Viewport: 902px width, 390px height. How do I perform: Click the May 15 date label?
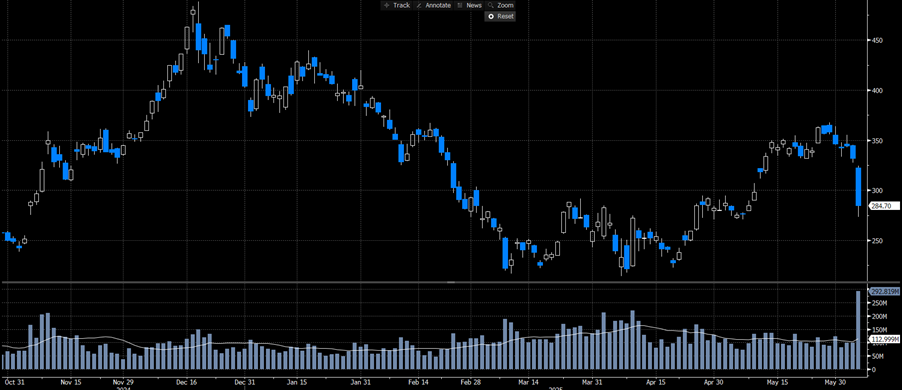click(x=778, y=381)
